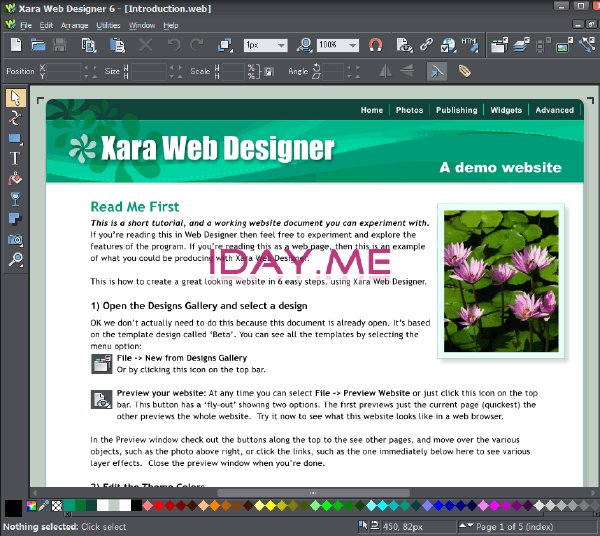Image resolution: width=600 pixels, height=536 pixels.
Task: Flip selection horizontally
Action: click(x=385, y=71)
